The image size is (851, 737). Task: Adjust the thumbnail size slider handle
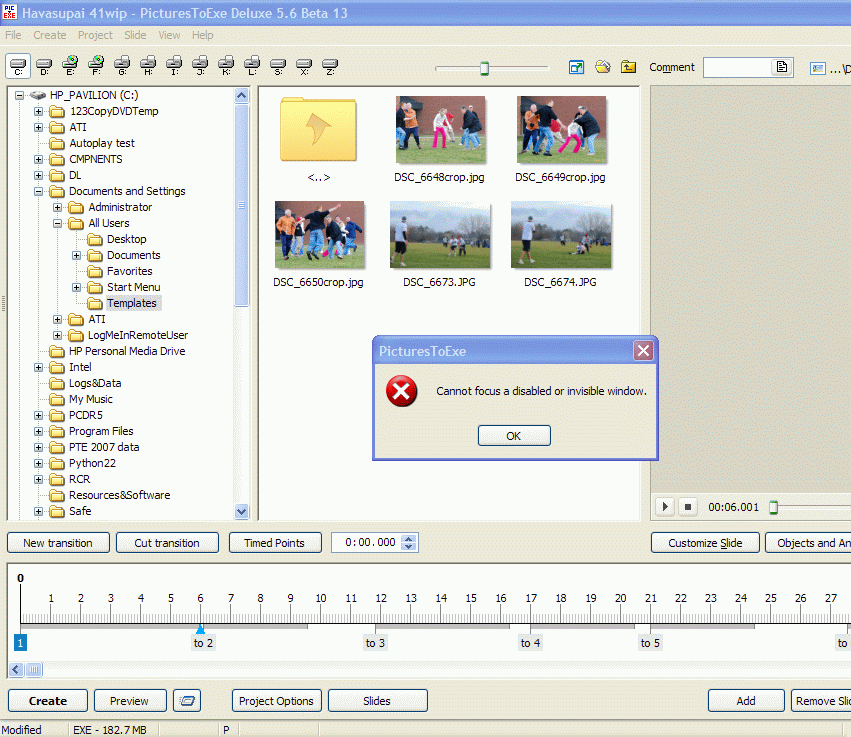[x=485, y=68]
